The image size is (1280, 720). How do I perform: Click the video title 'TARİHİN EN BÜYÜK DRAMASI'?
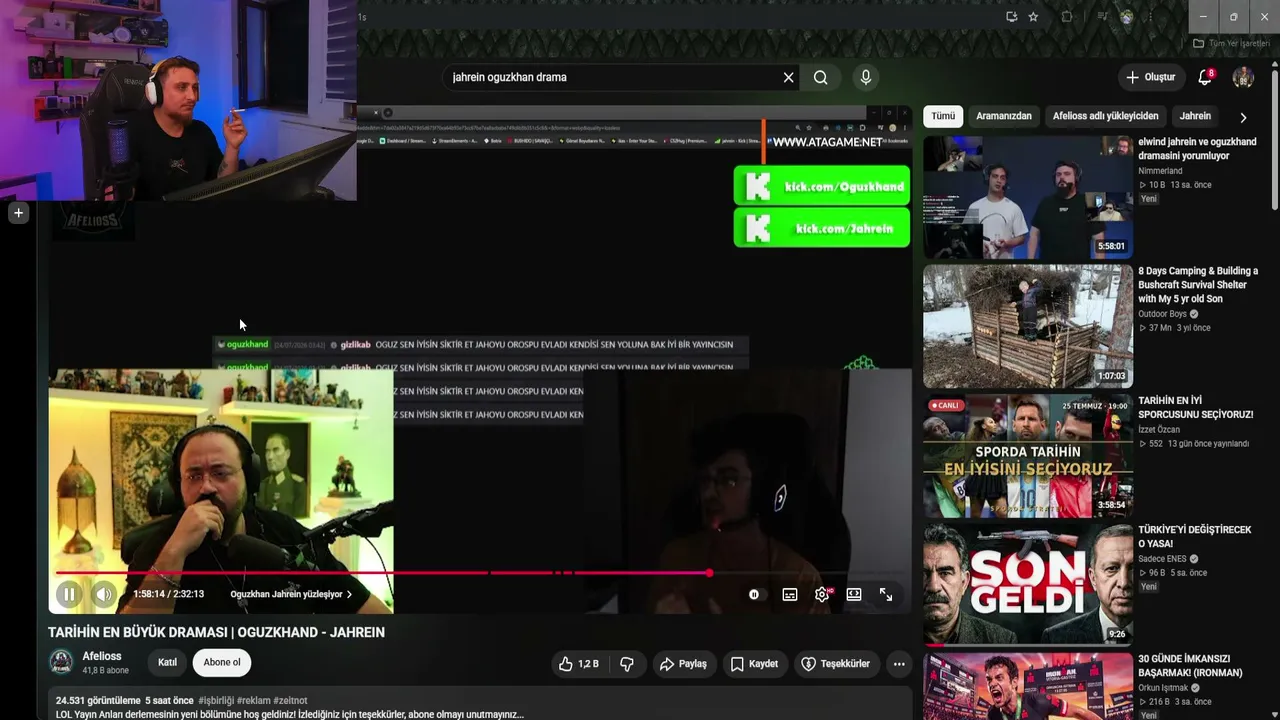[216, 632]
